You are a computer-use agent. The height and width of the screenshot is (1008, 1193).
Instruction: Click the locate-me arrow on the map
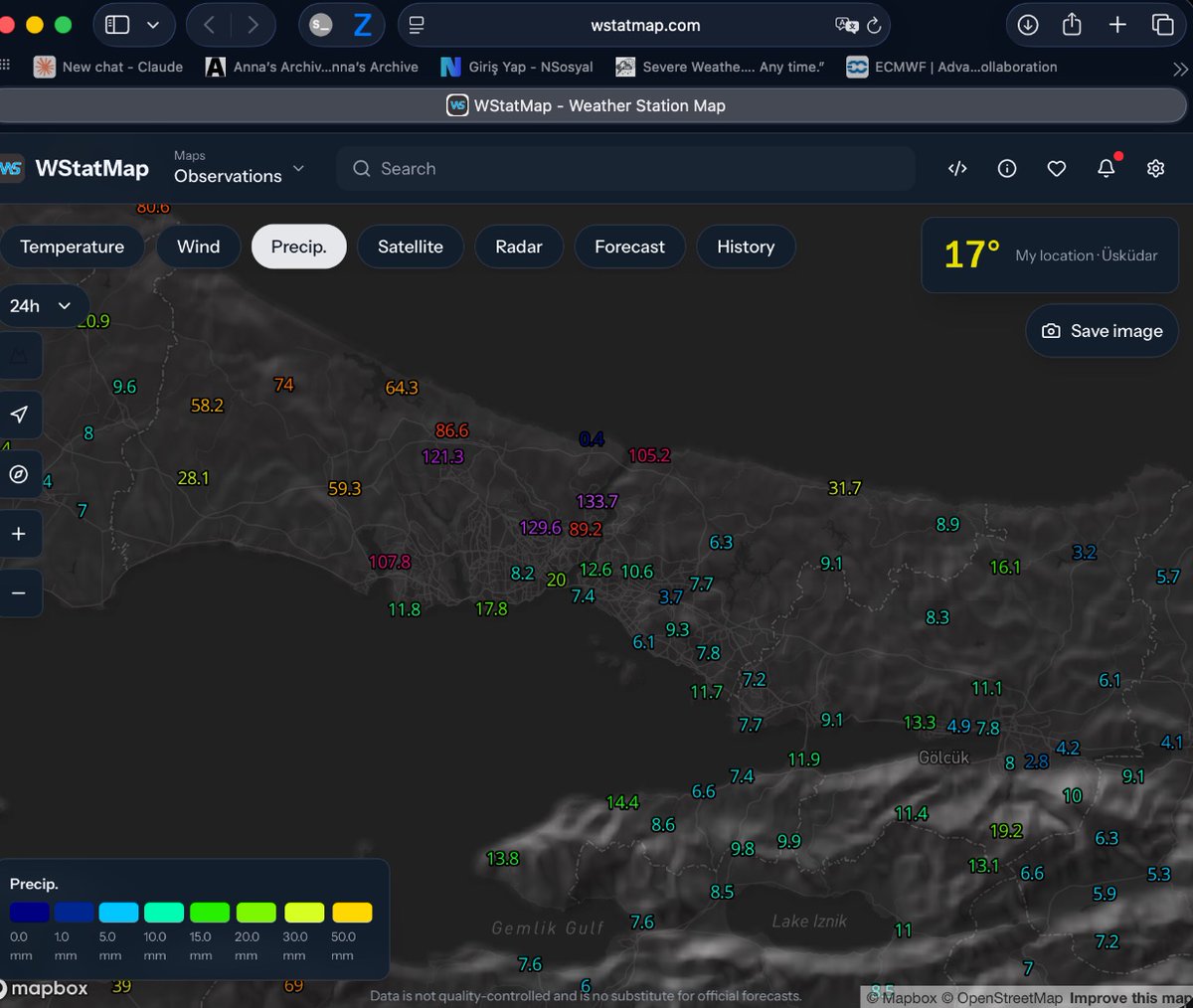[19, 415]
